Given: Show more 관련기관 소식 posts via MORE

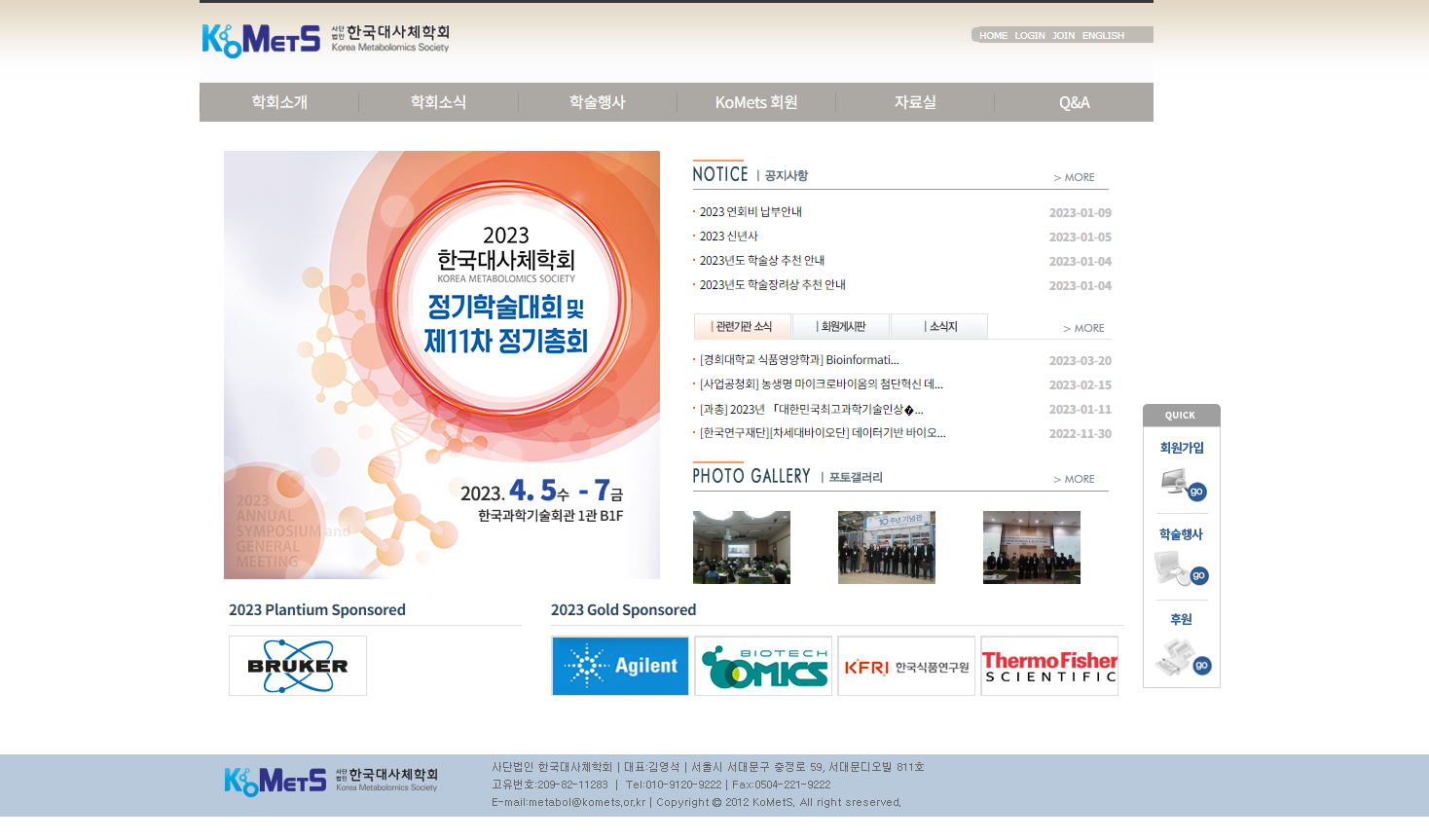Looking at the screenshot, I should coord(1084,328).
